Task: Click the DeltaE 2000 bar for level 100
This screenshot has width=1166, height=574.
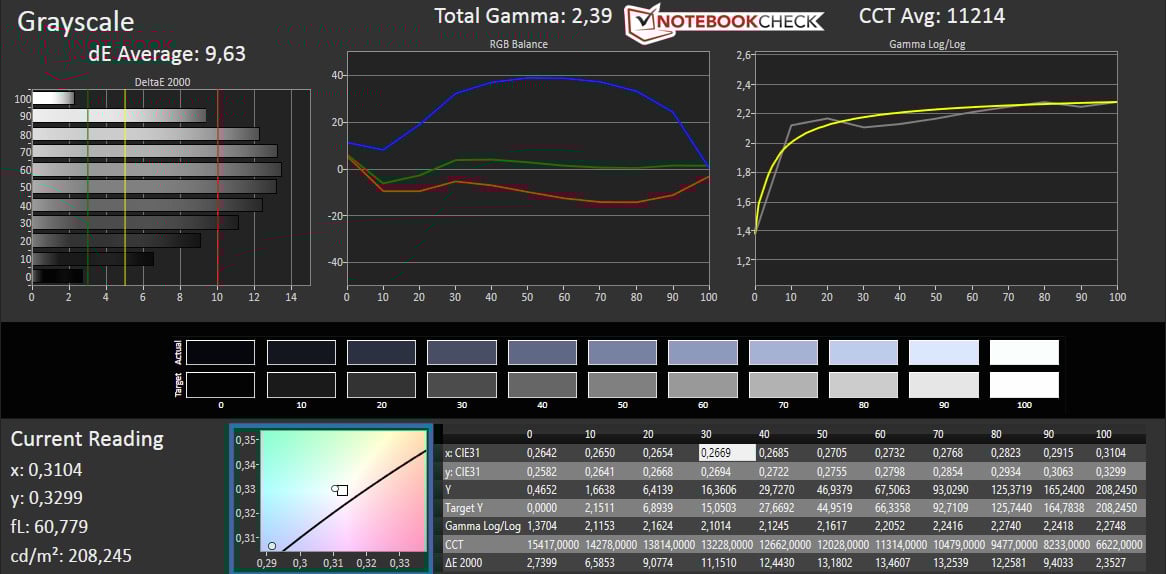Action: [x=53, y=98]
